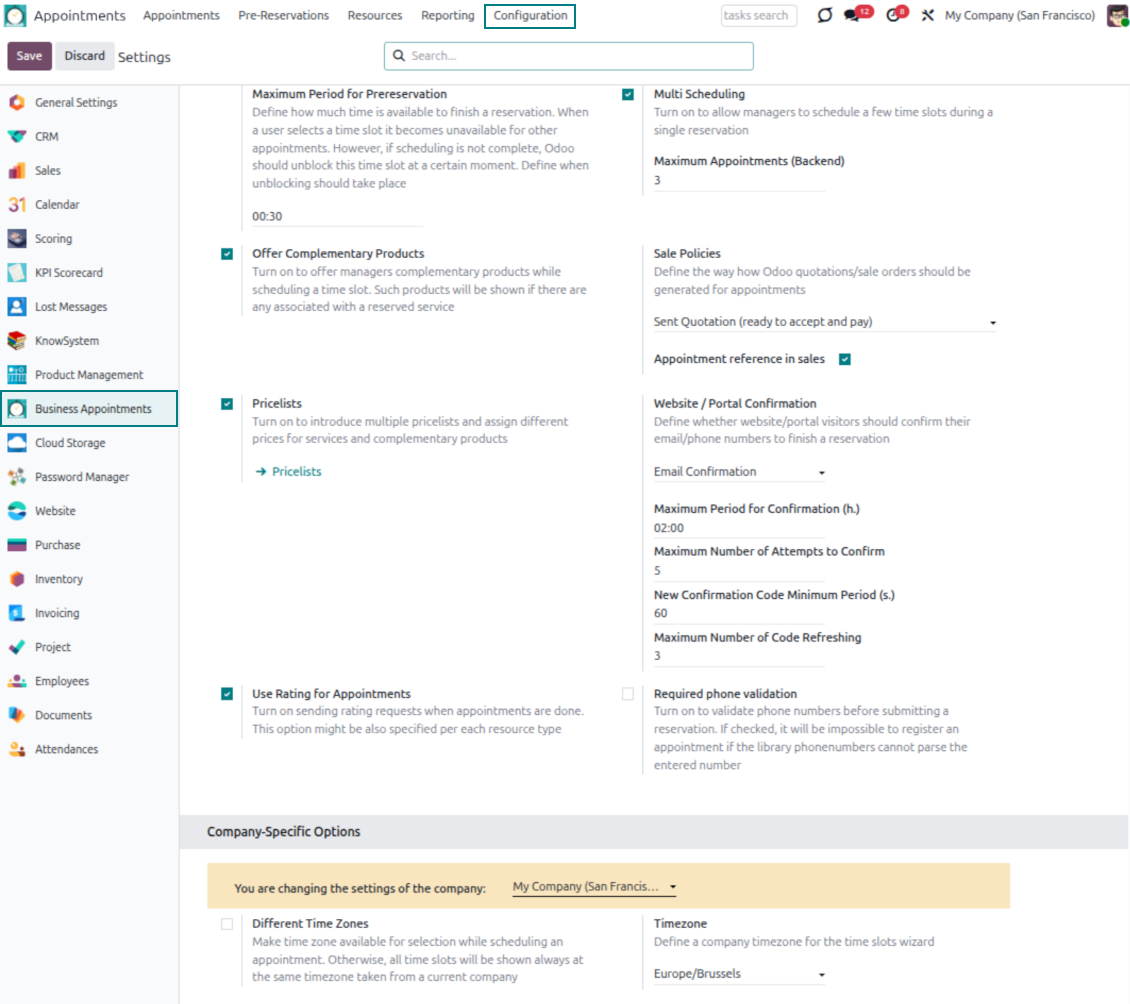Open the Appointments app home icon
The image size is (1130, 1004).
tap(16, 16)
